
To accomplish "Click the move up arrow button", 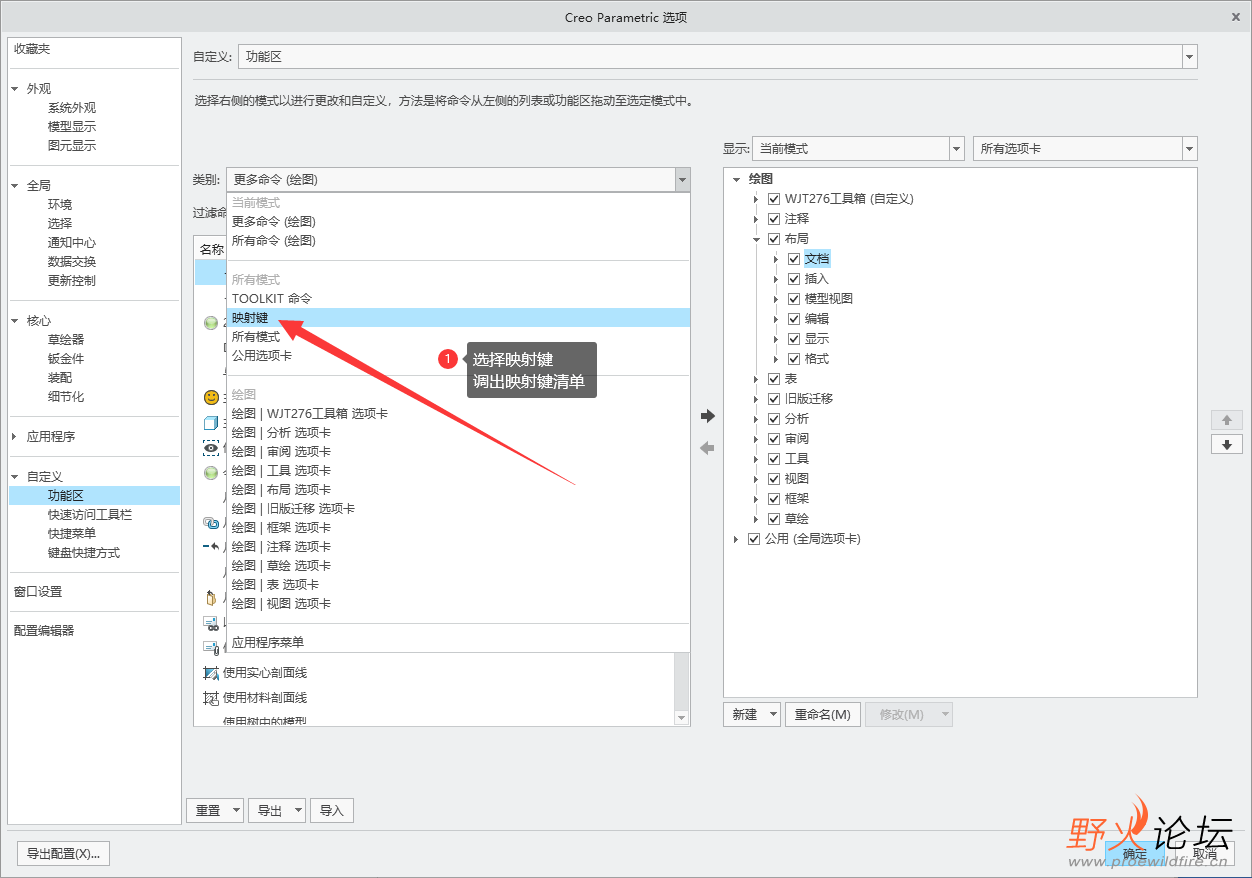I will point(1226,419).
